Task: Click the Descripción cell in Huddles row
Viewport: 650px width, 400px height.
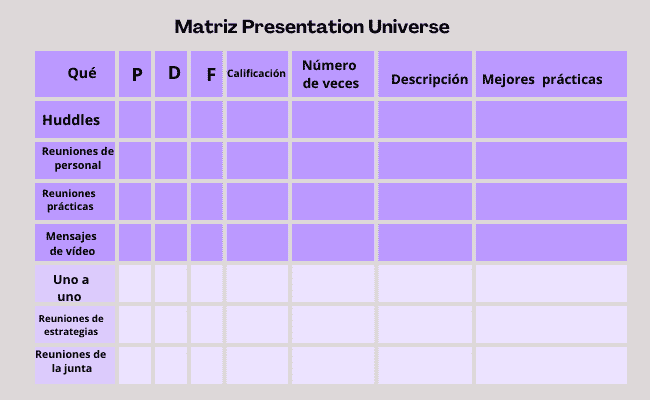Action: coord(425,120)
